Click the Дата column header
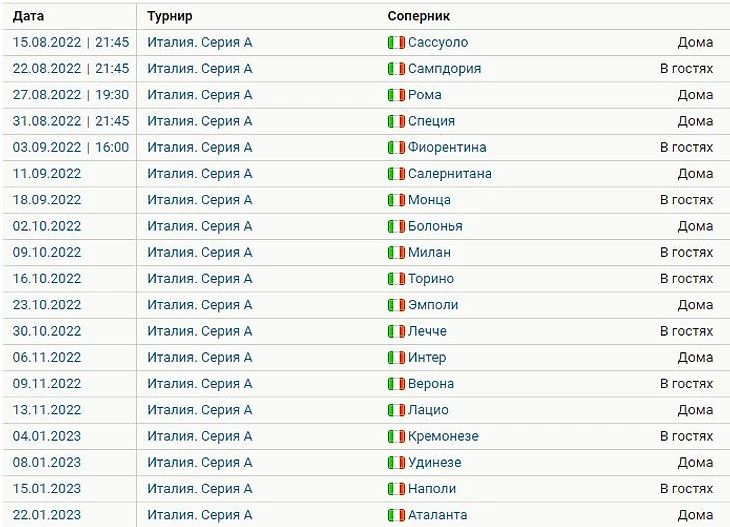This screenshot has height=527, width=730. click(x=28, y=17)
